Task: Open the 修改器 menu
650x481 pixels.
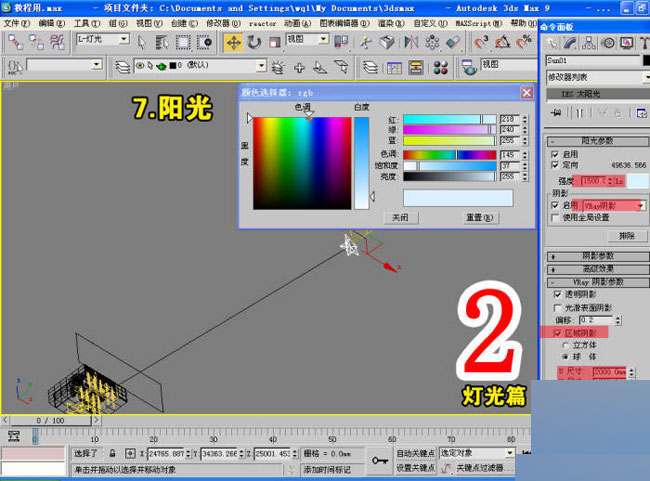Action: (223, 21)
